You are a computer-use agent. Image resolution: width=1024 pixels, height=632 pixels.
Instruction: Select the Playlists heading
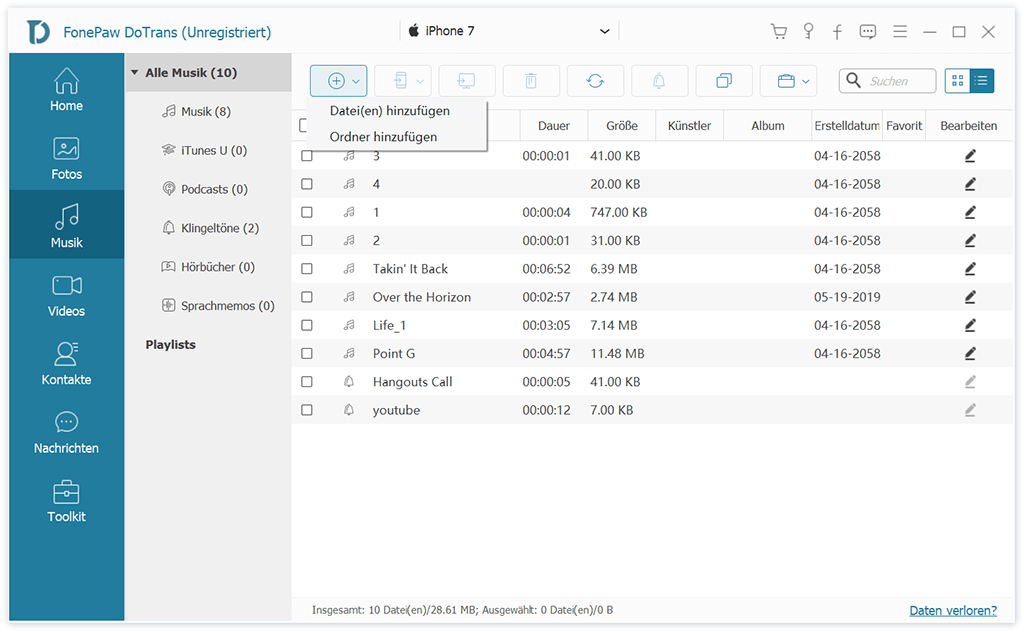(170, 345)
